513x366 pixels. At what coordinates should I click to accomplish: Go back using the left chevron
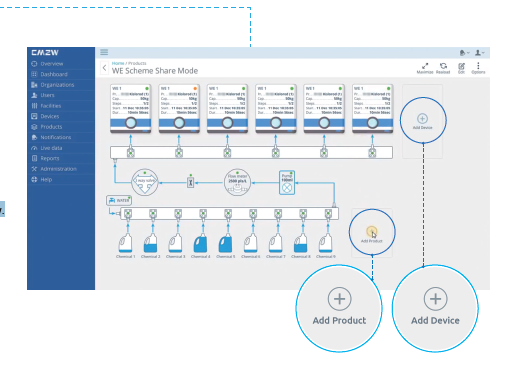[104, 68]
